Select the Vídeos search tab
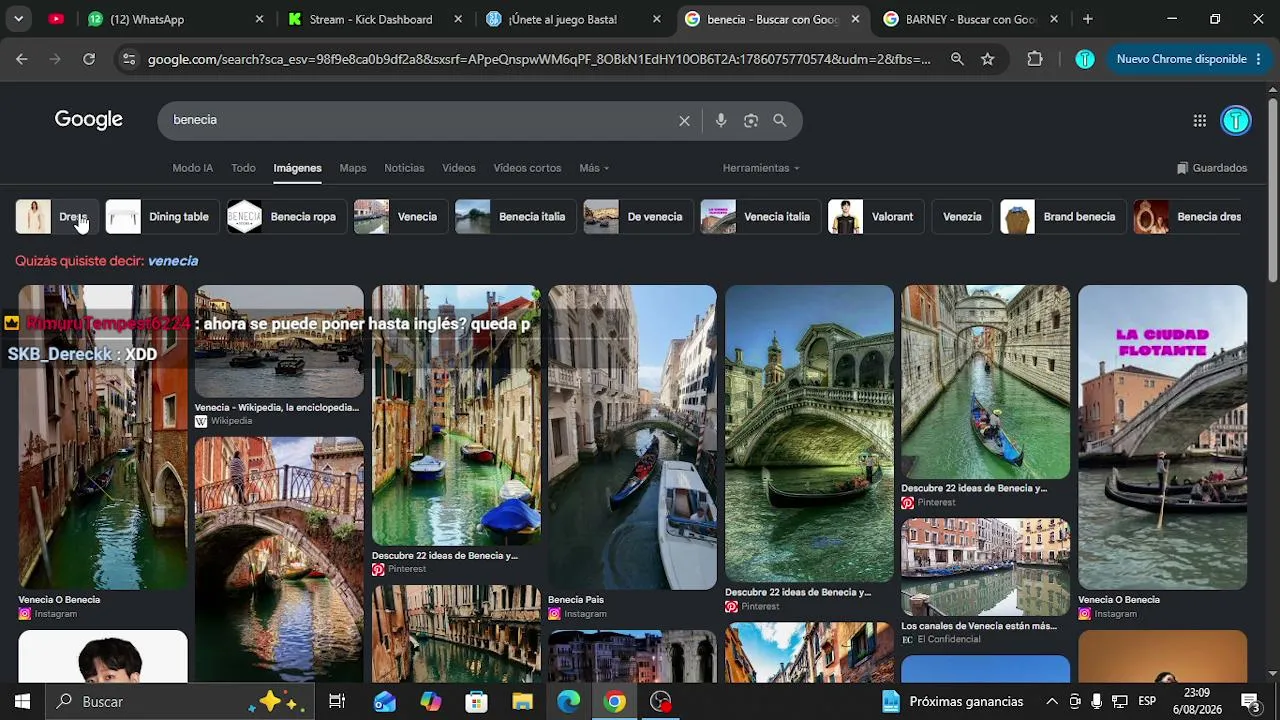This screenshot has height=720, width=1280. click(x=459, y=168)
